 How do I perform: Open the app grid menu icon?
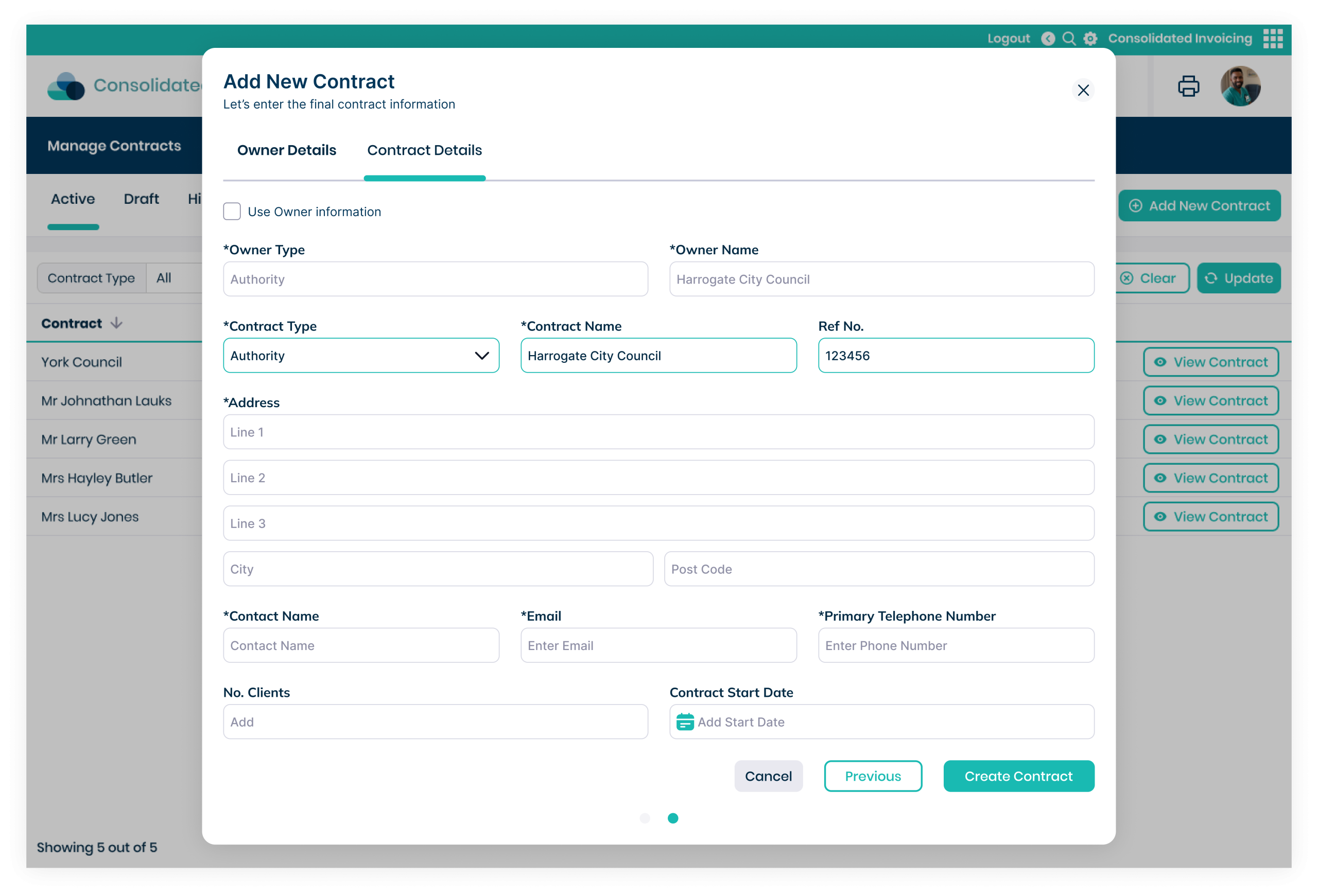[1273, 39]
